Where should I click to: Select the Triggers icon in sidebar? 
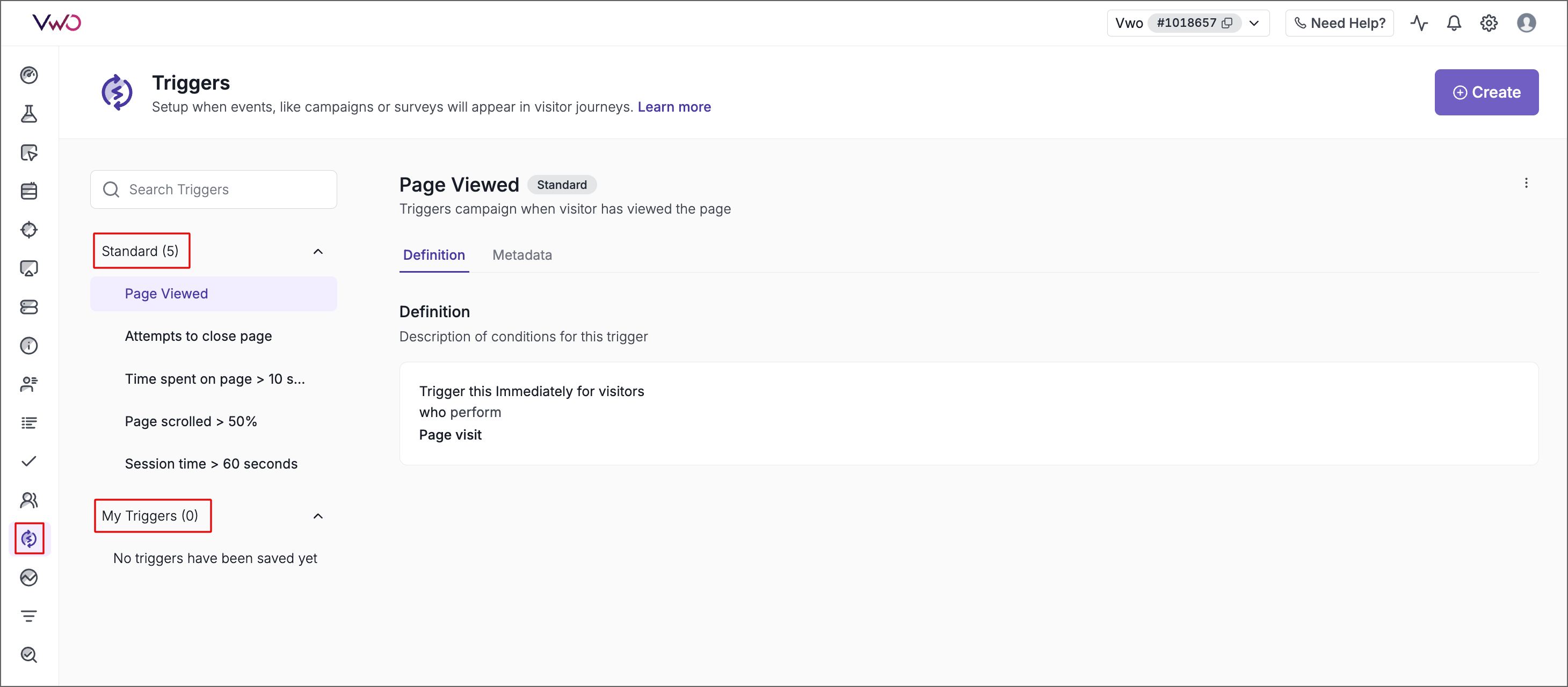[x=28, y=538]
